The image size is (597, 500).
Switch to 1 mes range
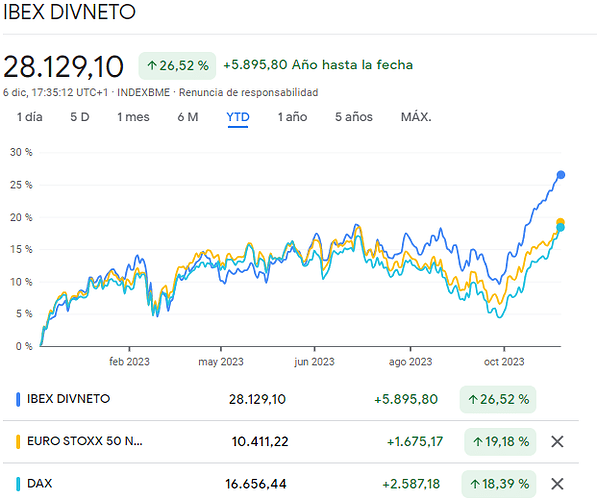click(x=133, y=117)
